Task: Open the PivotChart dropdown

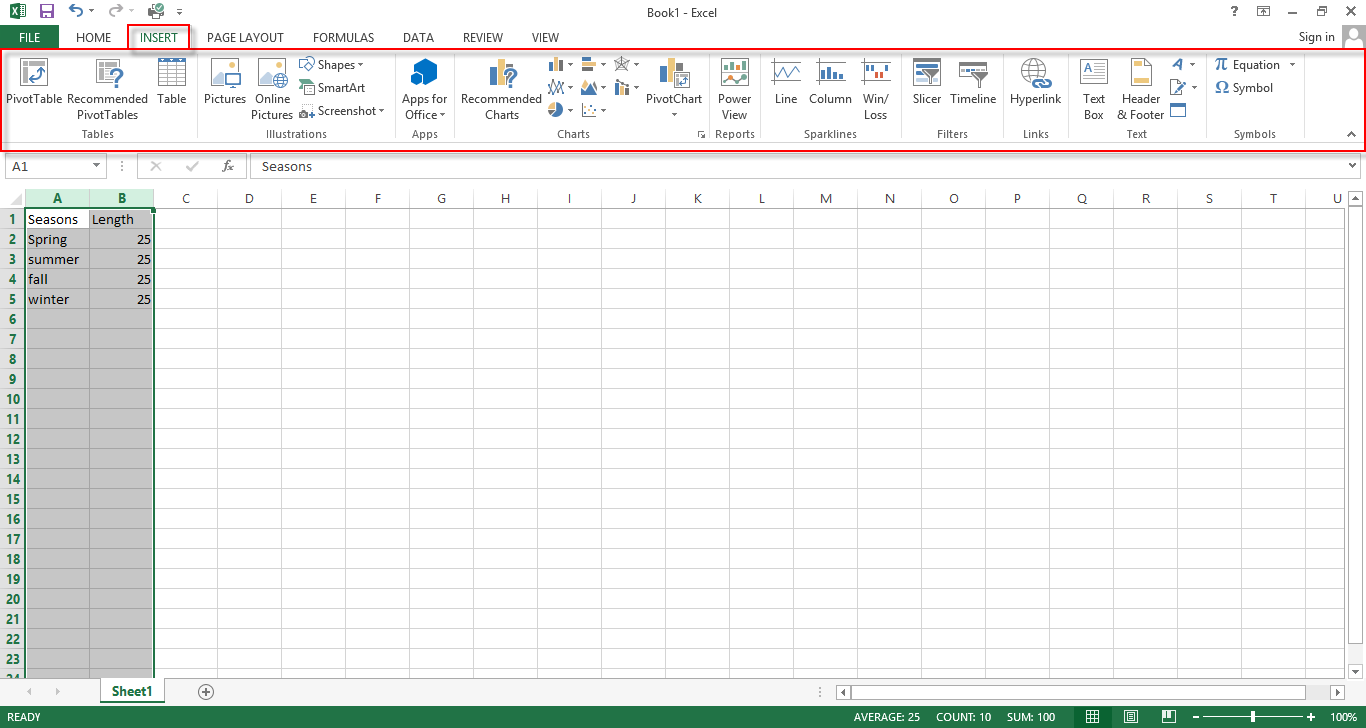Action: tap(674, 114)
